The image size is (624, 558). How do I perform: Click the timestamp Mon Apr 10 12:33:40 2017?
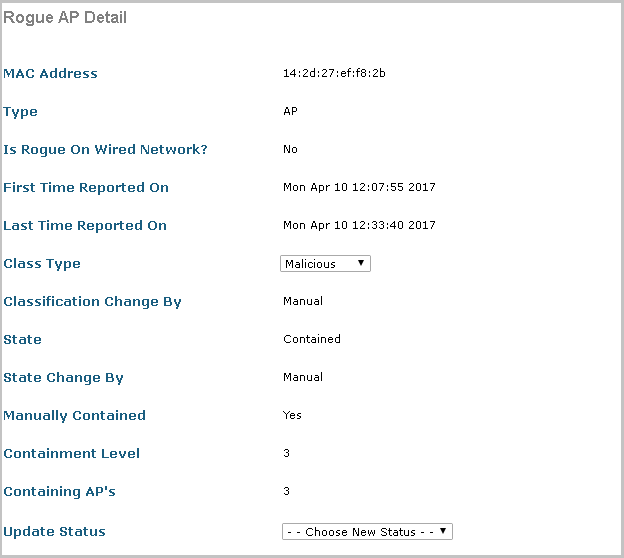359,225
